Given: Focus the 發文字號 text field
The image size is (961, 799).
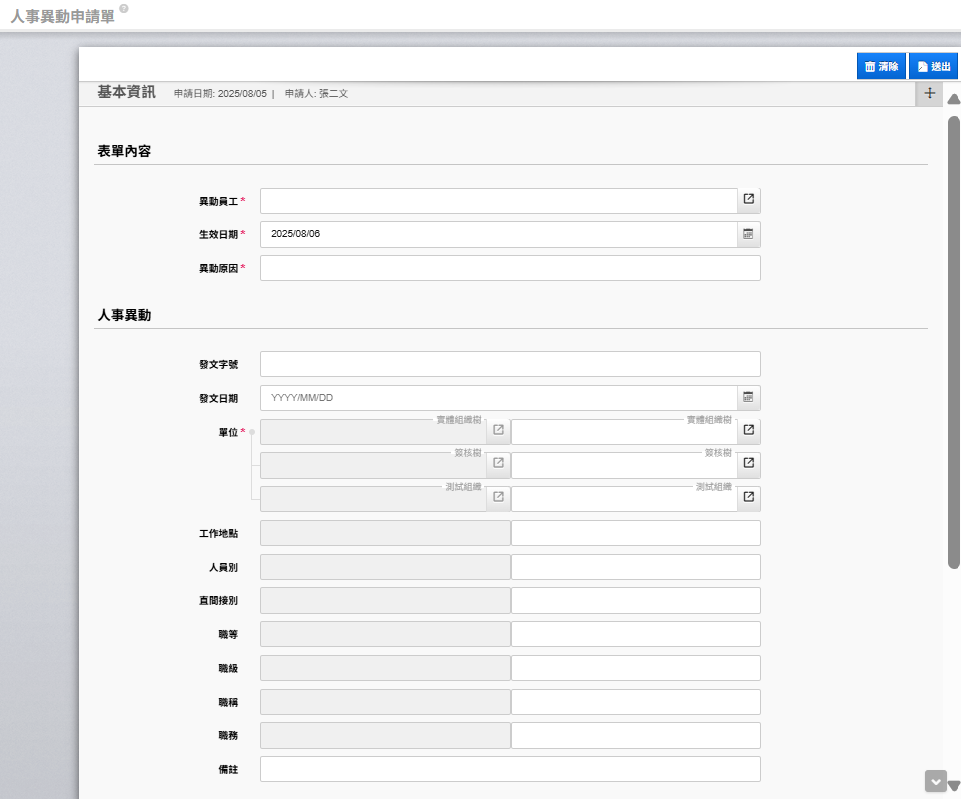Looking at the screenshot, I should [x=510, y=364].
